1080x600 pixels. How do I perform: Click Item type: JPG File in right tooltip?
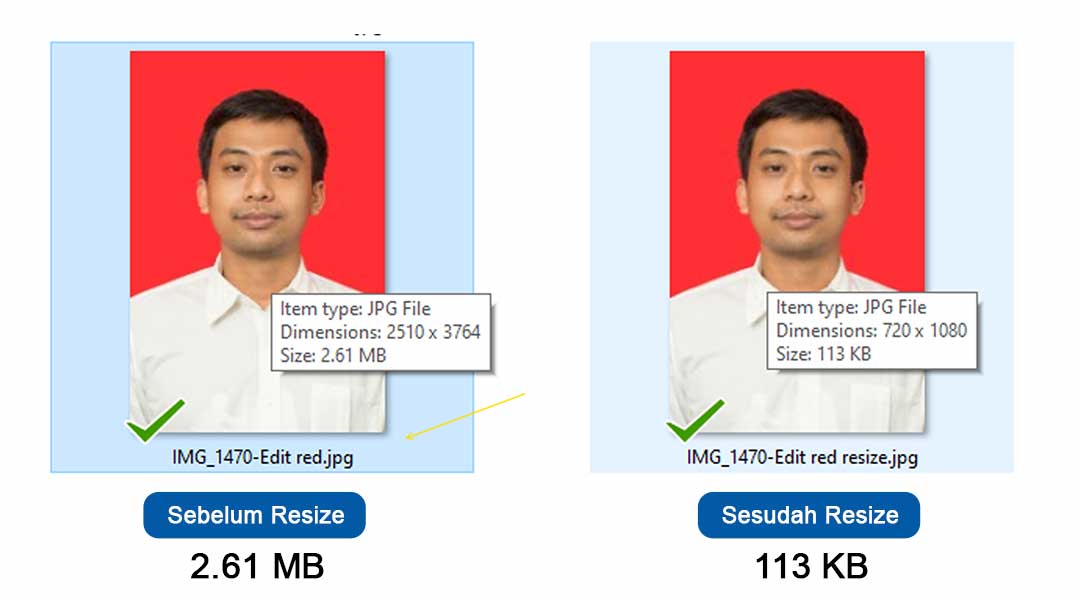click(x=851, y=307)
